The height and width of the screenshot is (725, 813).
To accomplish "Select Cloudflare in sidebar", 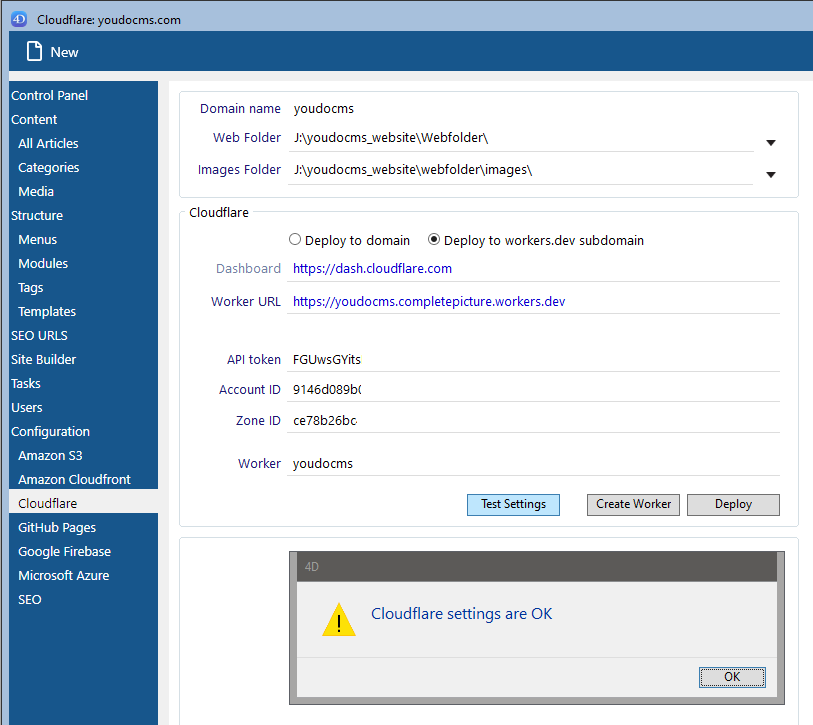I will click(x=83, y=503).
